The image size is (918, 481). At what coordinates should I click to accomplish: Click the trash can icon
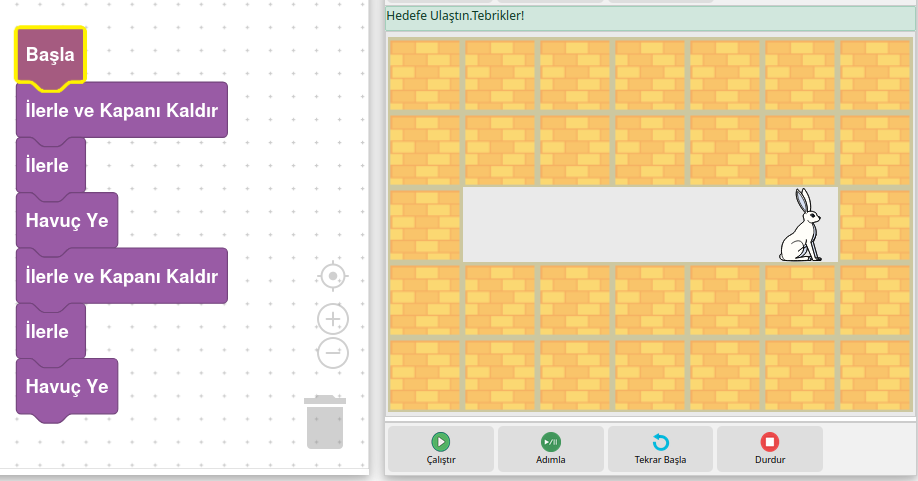point(324,422)
